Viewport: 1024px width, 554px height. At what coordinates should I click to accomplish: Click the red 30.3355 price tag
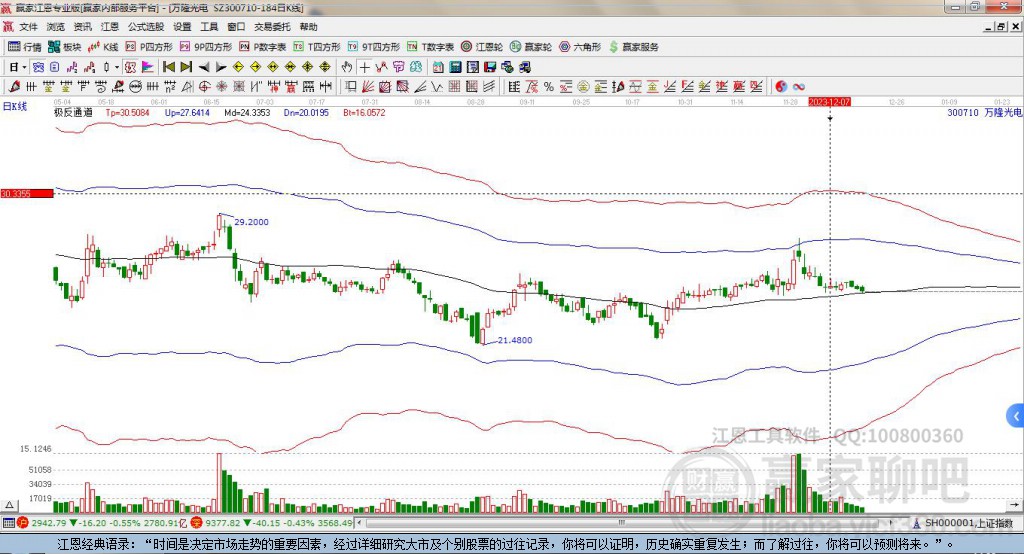pyautogui.click(x=27, y=193)
